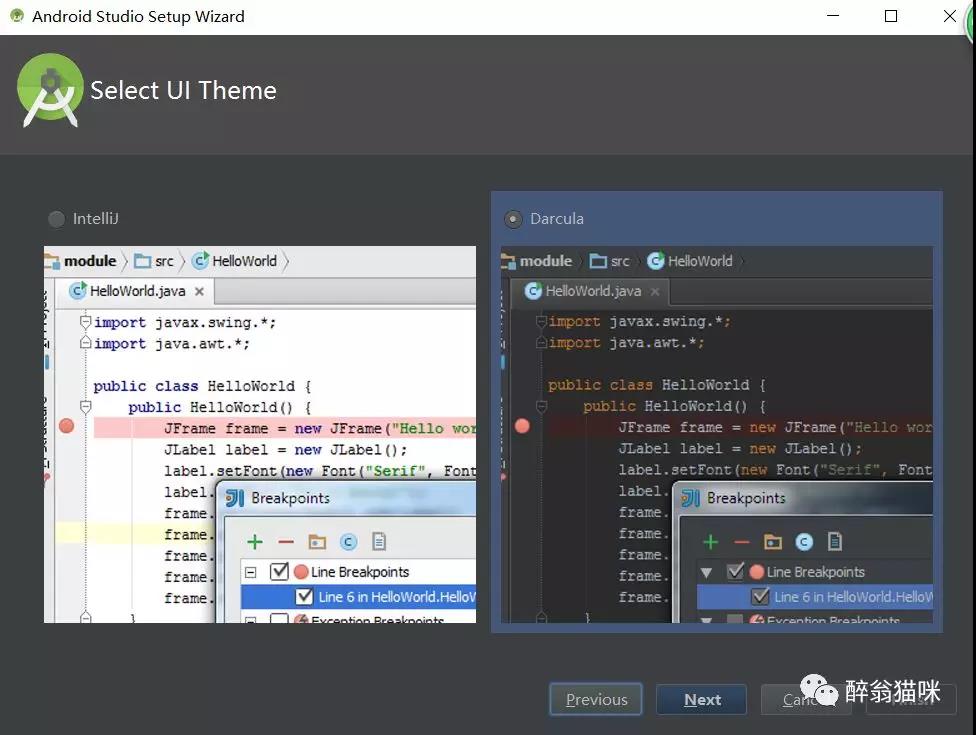Image resolution: width=976 pixels, height=735 pixels.
Task: Select the Darcula theme radio button
Action: (x=513, y=219)
